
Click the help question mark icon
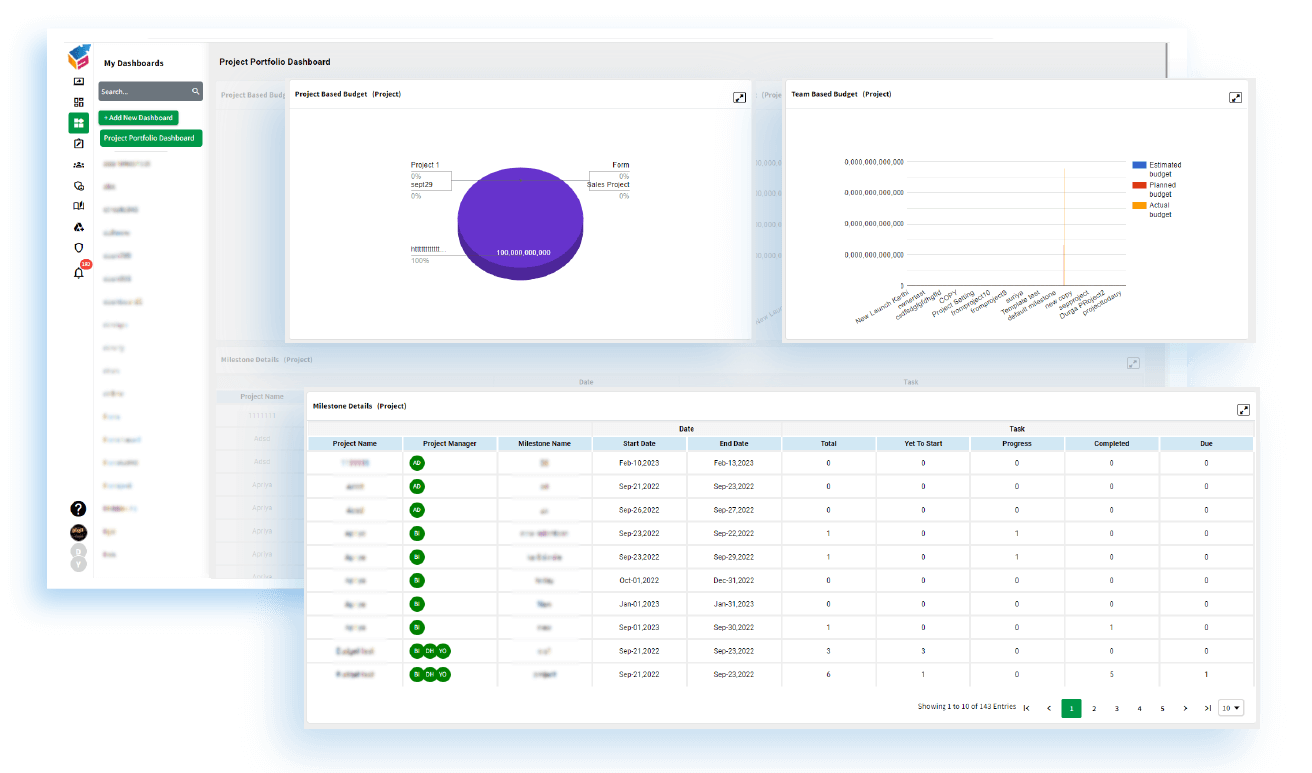[x=79, y=508]
